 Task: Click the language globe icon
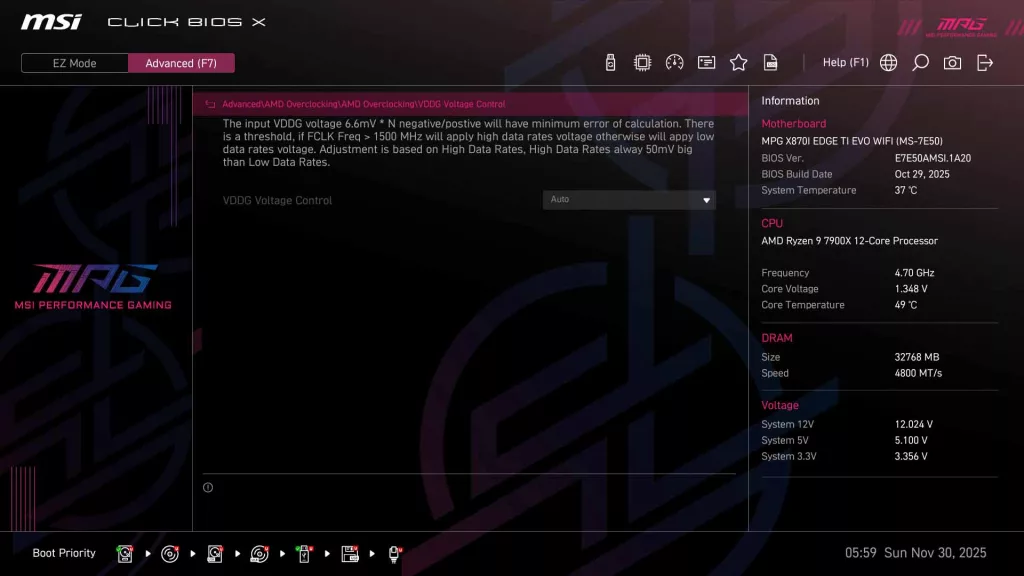coord(887,62)
